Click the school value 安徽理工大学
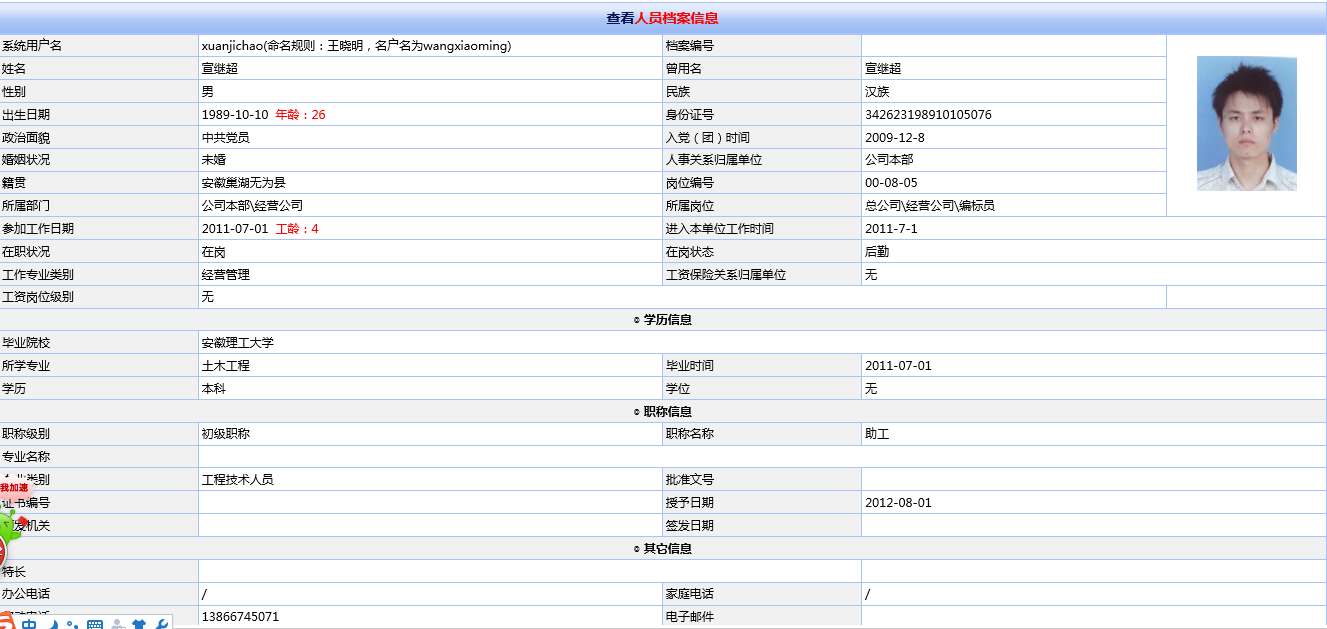The width and height of the screenshot is (1327, 629). coord(237,343)
